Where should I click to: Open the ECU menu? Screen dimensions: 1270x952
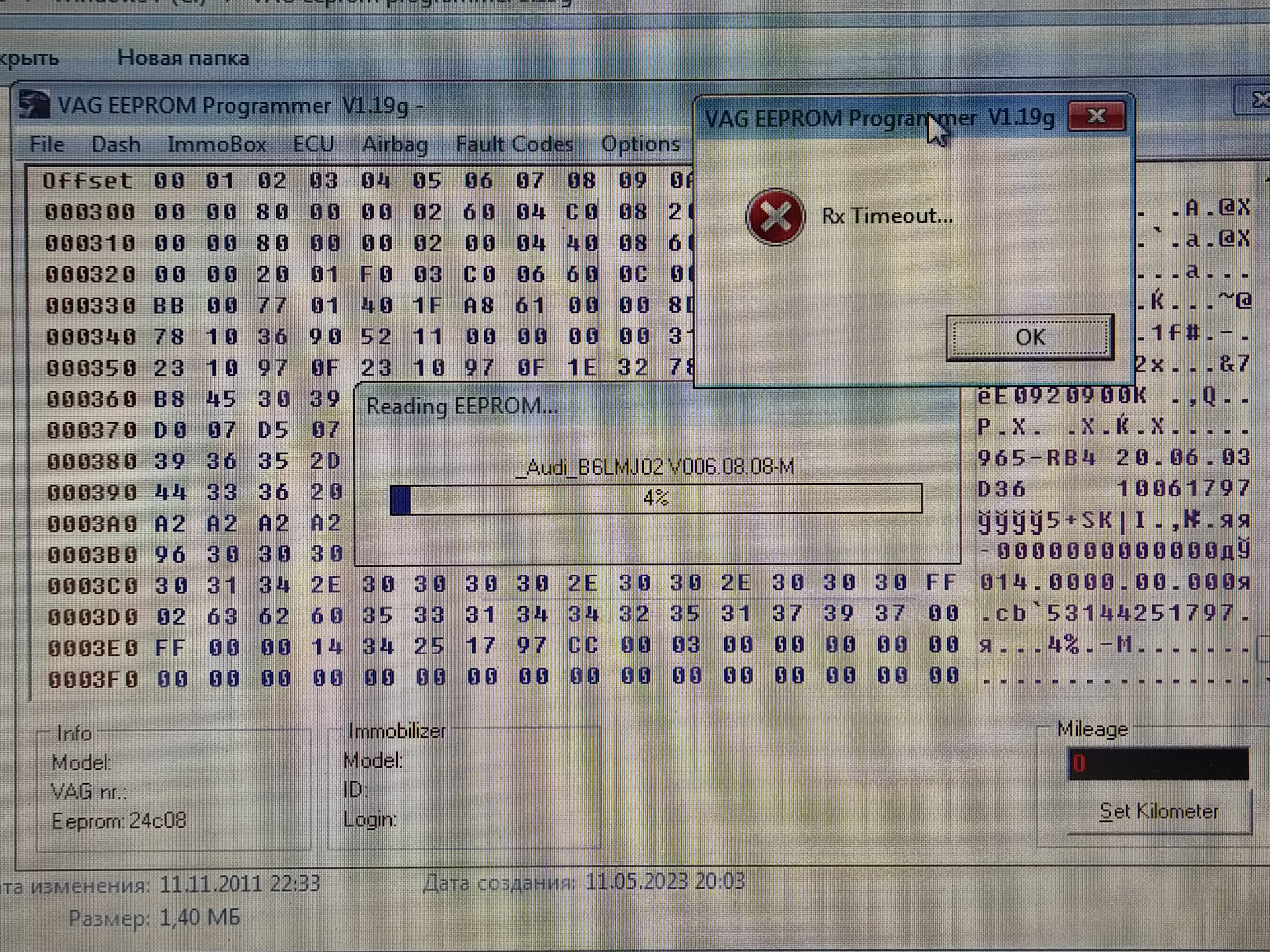314,143
